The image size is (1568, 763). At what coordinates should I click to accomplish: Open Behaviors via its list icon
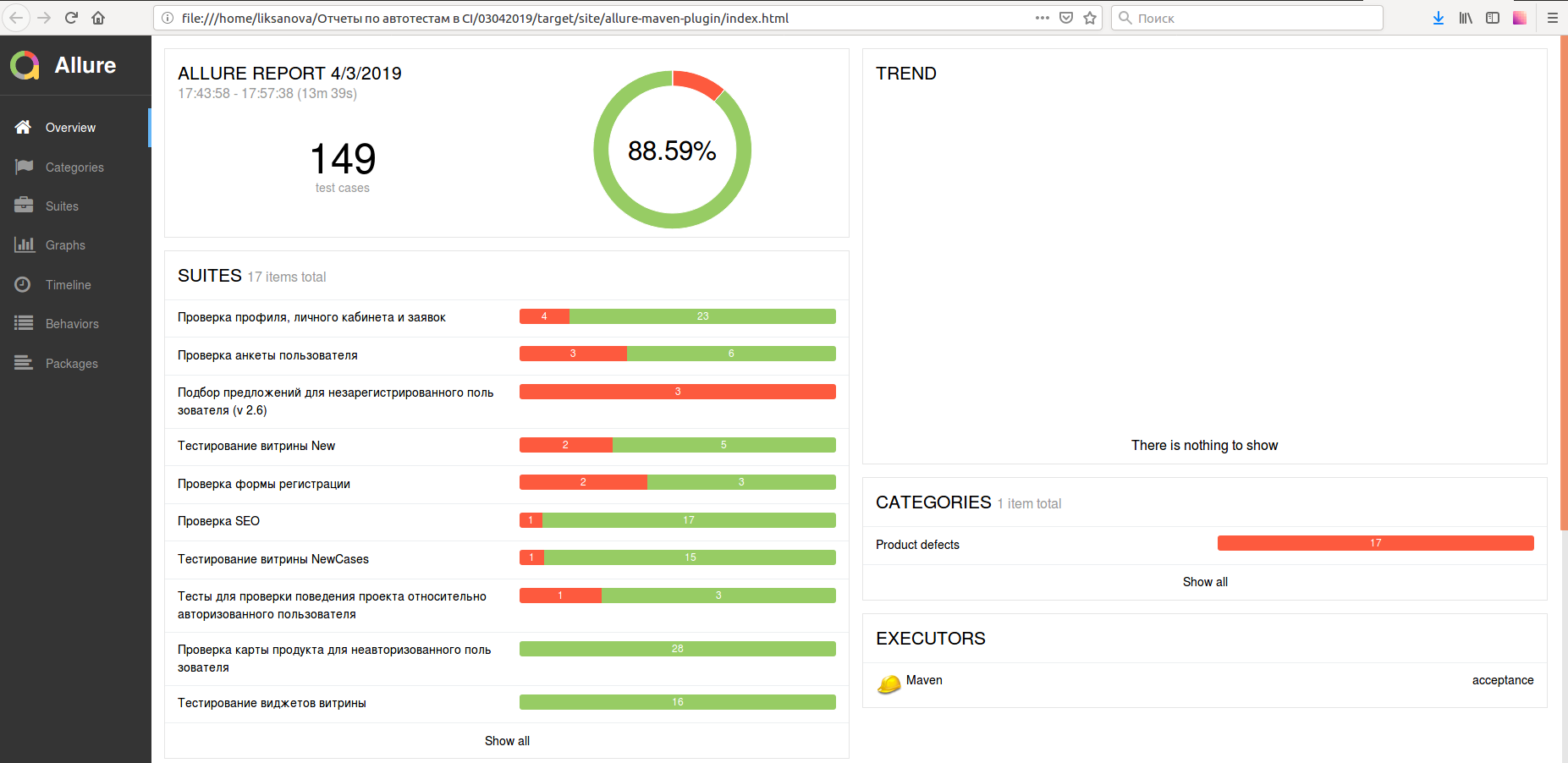[24, 323]
